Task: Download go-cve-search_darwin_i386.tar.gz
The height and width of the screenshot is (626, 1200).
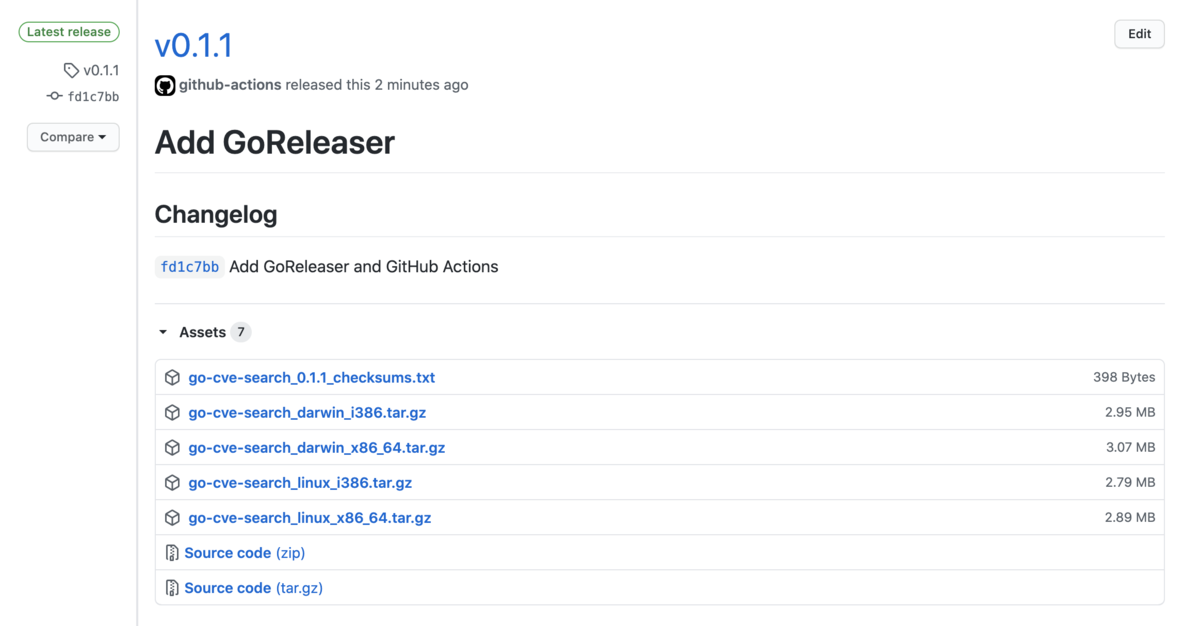Action: click(x=307, y=413)
